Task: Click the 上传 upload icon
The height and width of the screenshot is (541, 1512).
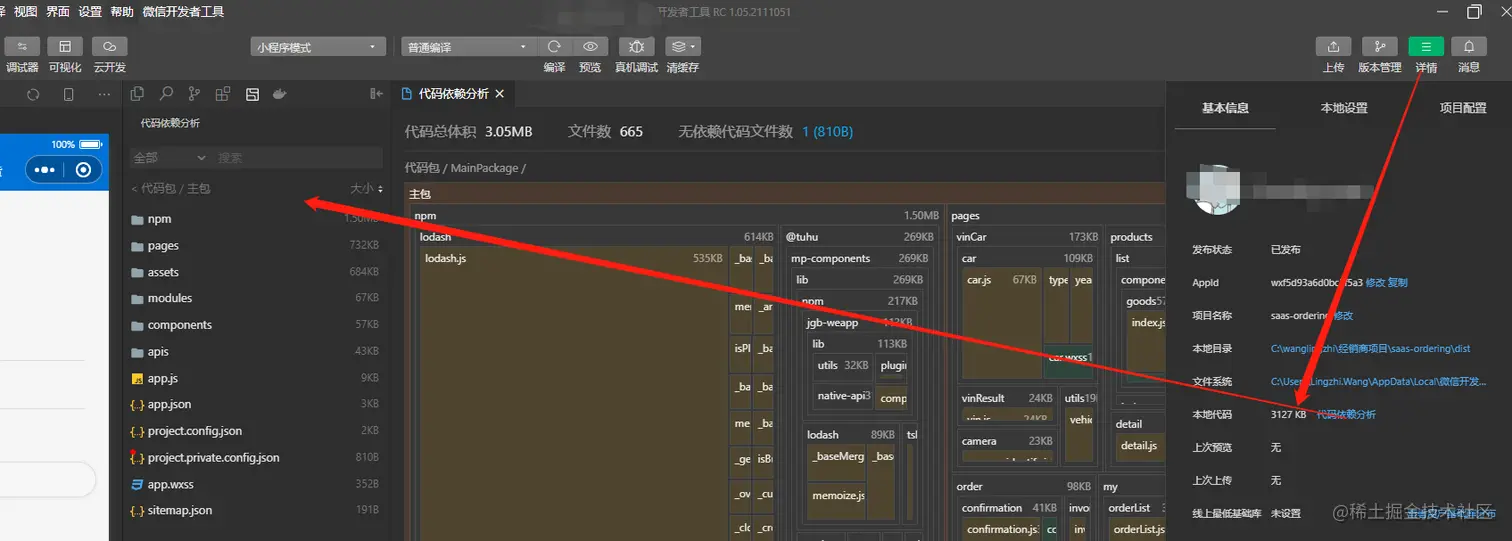Action: [x=1333, y=46]
